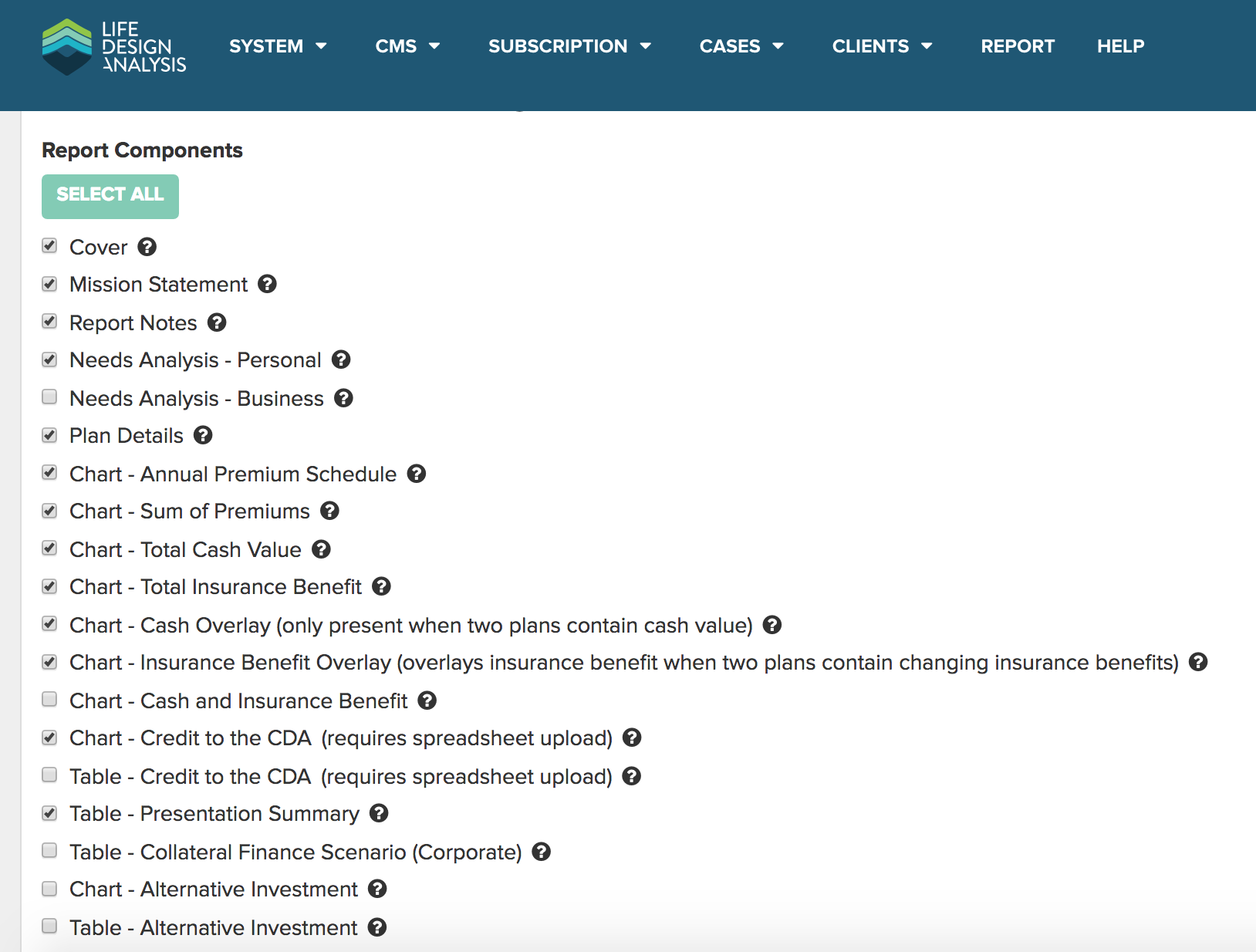This screenshot has height=952, width=1256.
Task: View help for Sum of Premiums chart
Action: (x=330, y=511)
